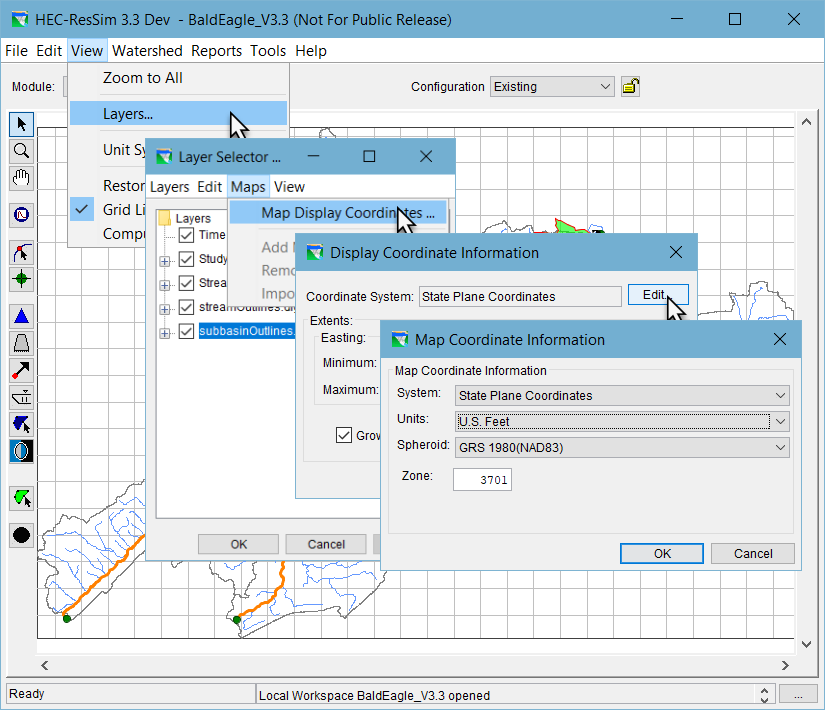Click OK in the Layer Selector window

[238, 544]
